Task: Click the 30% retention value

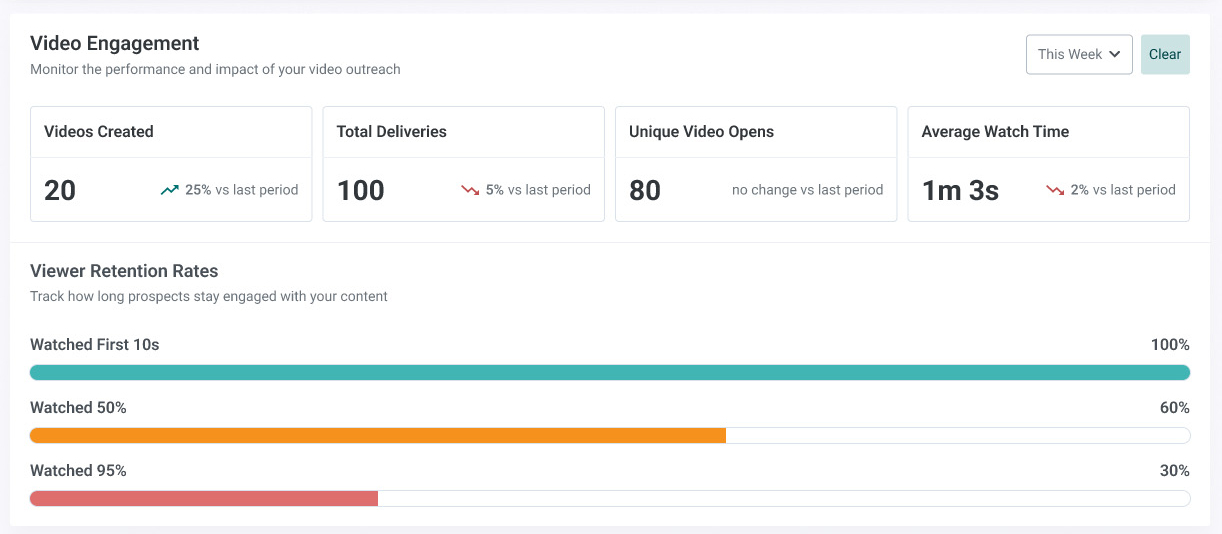Action: pos(1174,471)
